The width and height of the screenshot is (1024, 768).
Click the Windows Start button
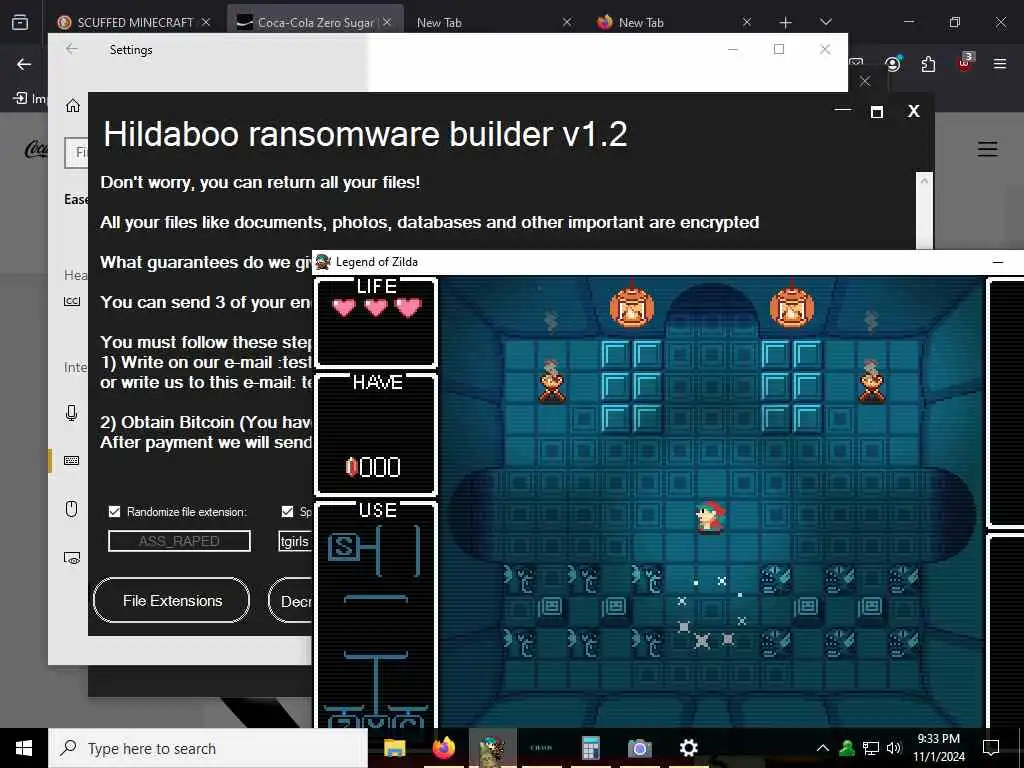pos(24,748)
